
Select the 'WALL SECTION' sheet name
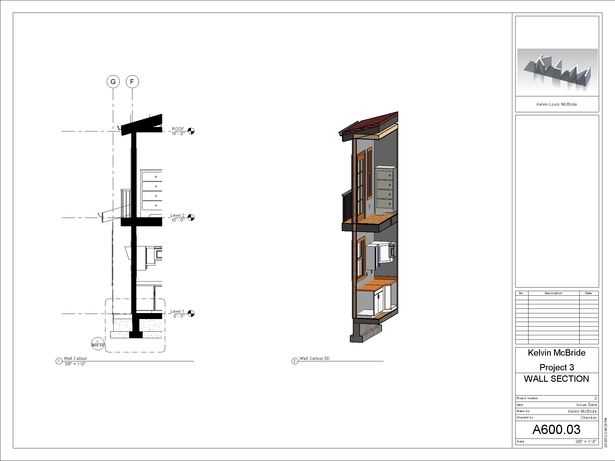[x=557, y=379]
